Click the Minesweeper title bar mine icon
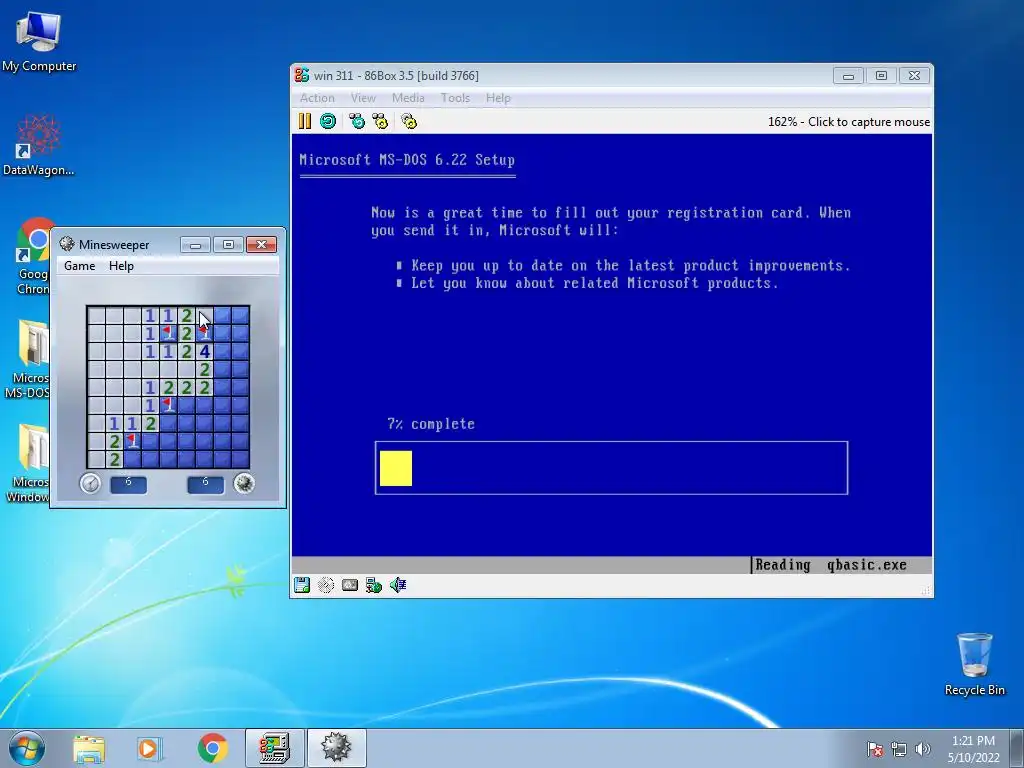 (67, 244)
